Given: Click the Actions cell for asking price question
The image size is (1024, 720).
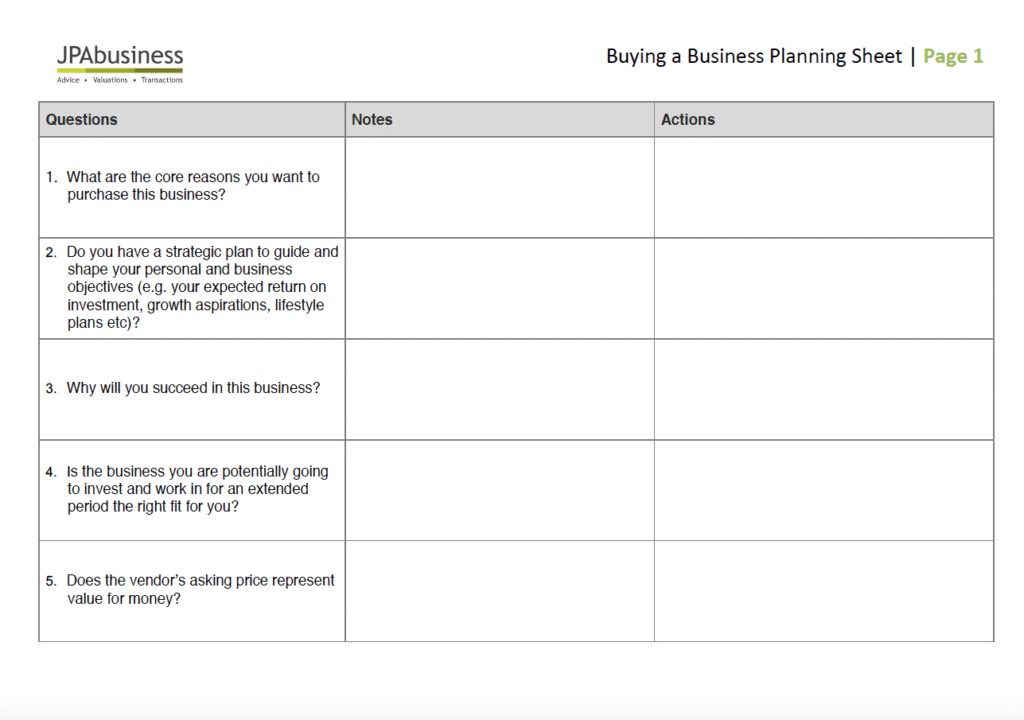Looking at the screenshot, I should click(824, 591).
